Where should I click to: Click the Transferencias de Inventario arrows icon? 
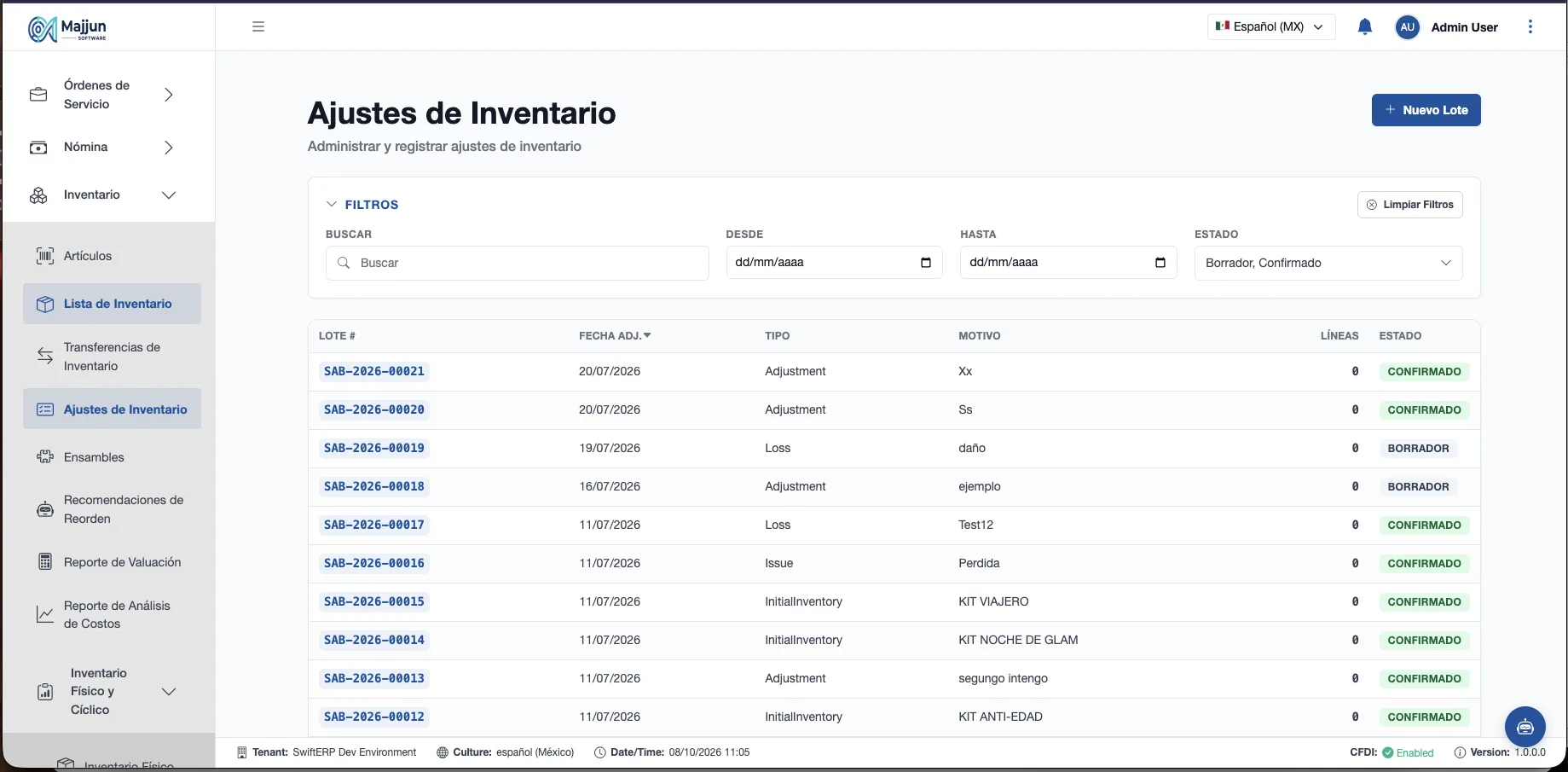point(45,357)
